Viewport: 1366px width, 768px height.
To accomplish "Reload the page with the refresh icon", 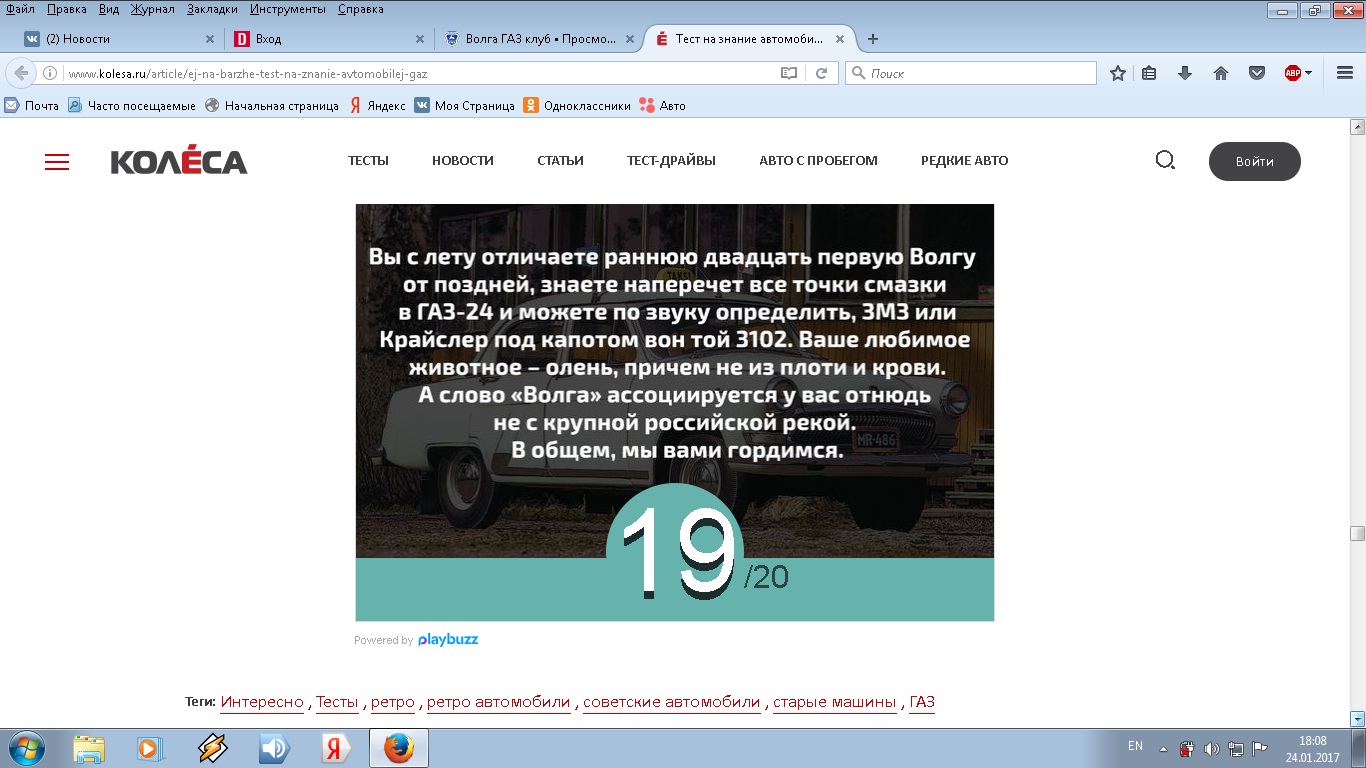I will pyautogui.click(x=821, y=73).
